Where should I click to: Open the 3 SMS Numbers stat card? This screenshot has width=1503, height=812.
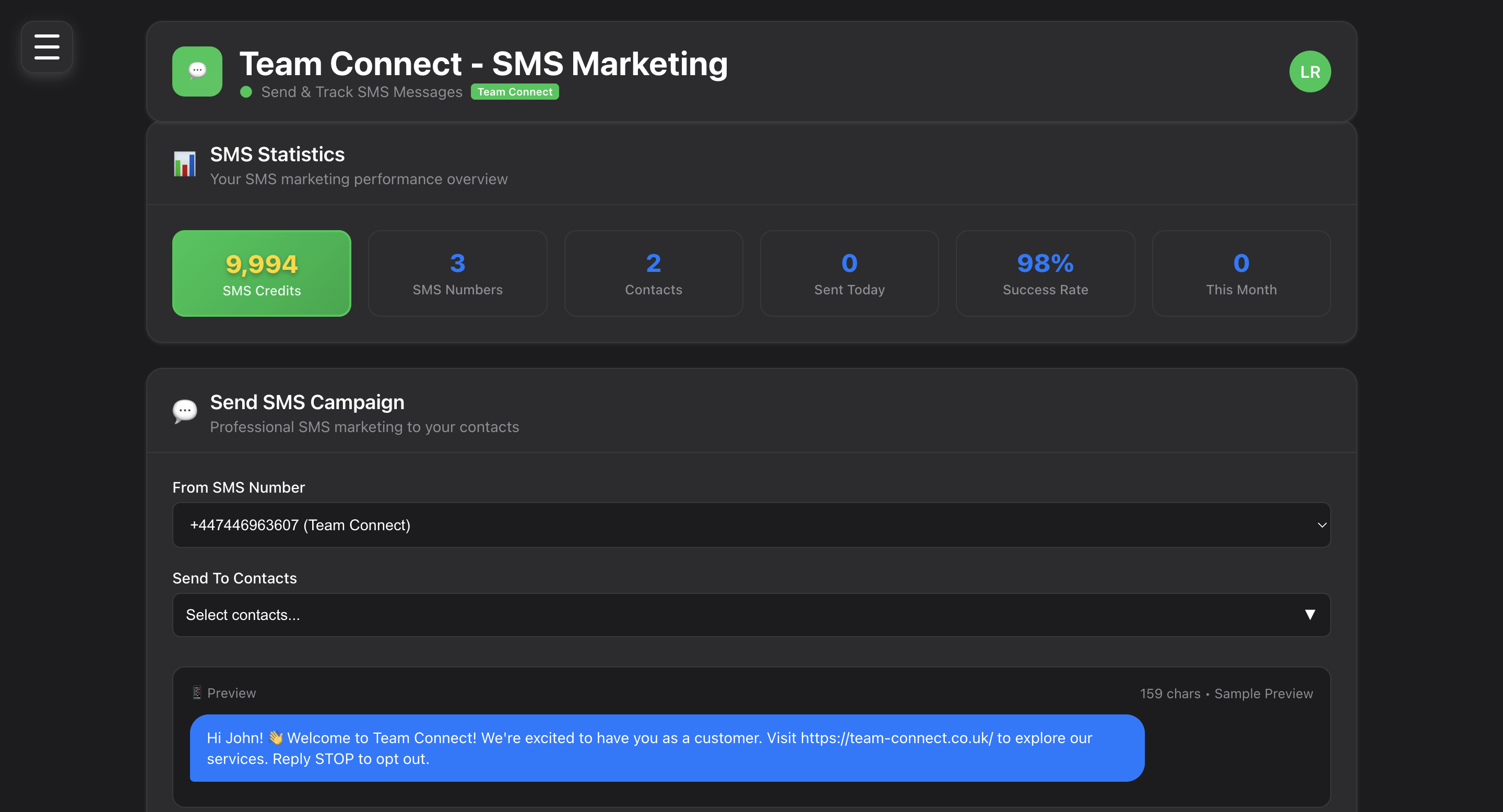(457, 273)
